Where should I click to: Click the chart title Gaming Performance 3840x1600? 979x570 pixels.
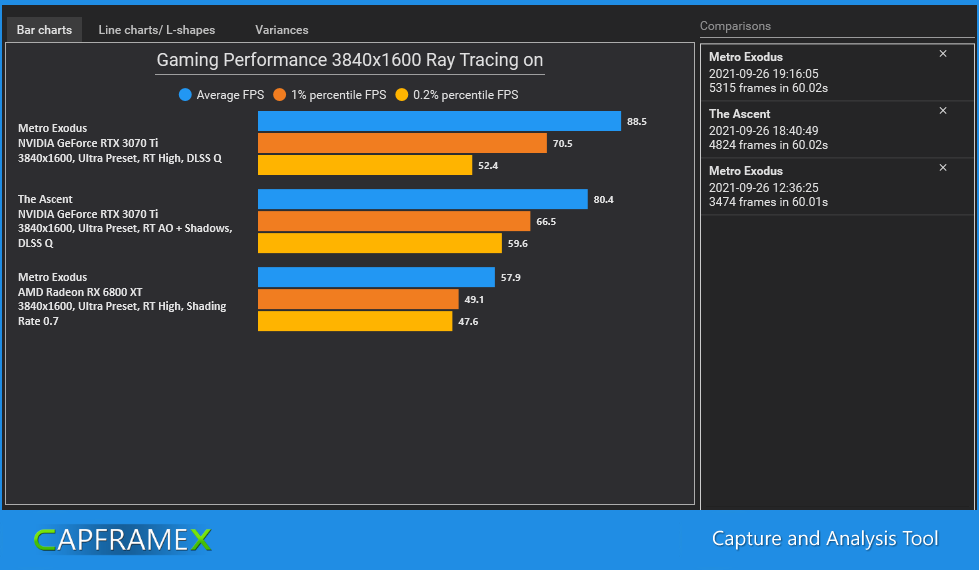point(350,60)
